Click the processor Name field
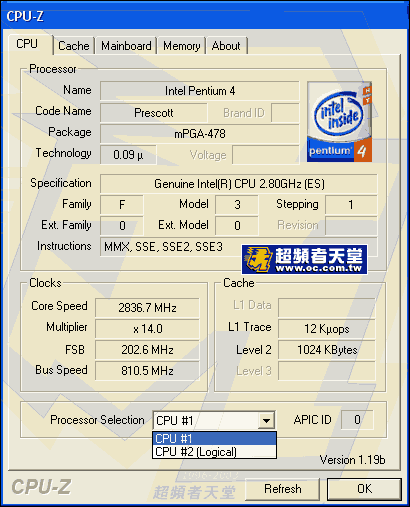The height and width of the screenshot is (507, 410). click(200, 91)
